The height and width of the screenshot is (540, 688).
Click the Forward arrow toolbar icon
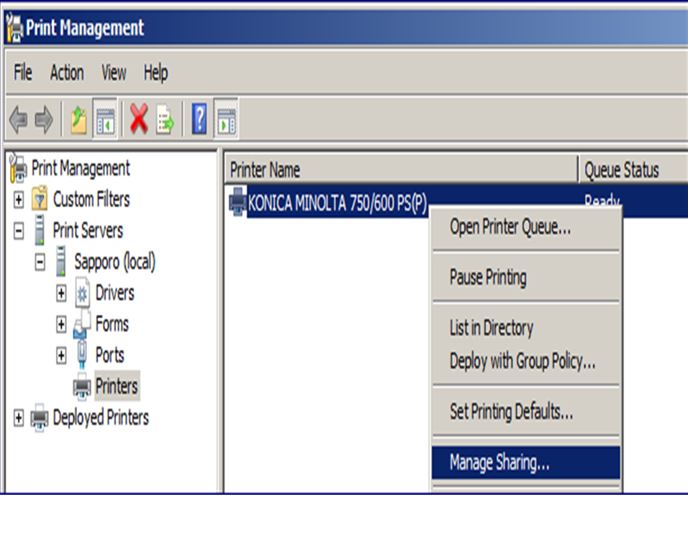pos(43,121)
